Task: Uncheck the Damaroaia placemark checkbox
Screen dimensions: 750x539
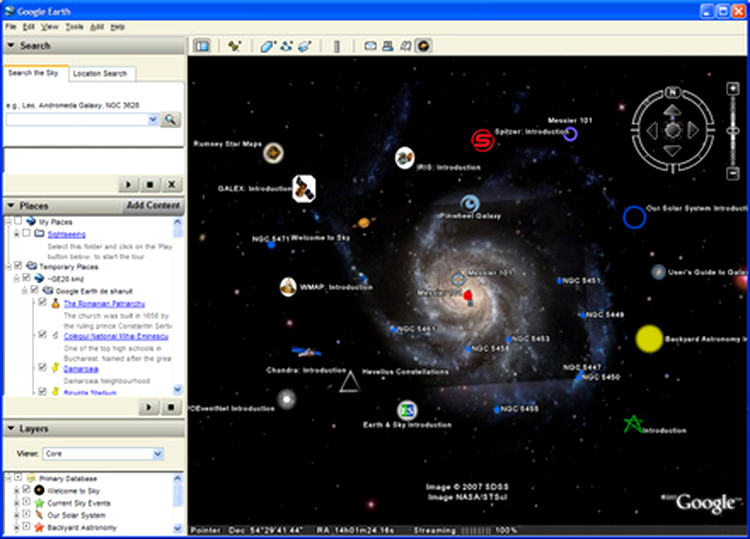Action: (43, 367)
